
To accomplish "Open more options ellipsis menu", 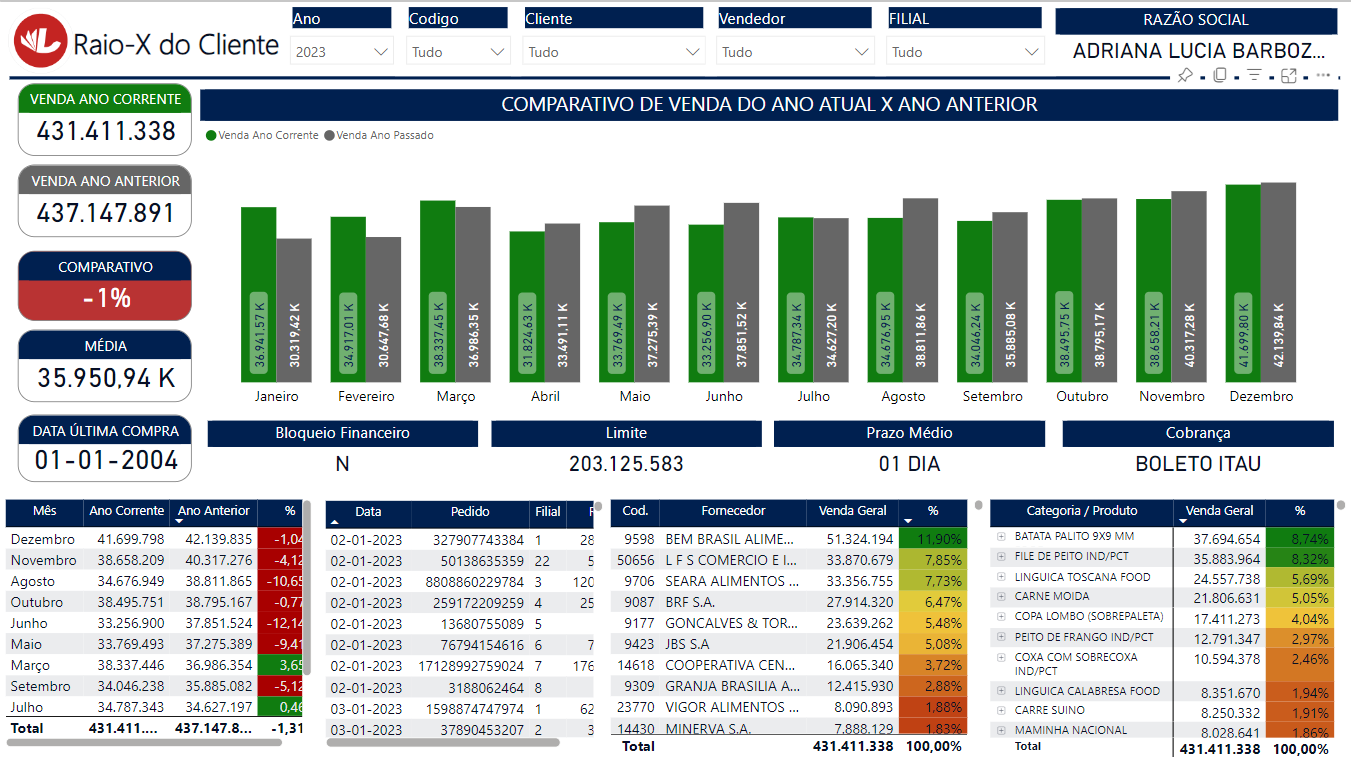I will tap(1323, 75).
